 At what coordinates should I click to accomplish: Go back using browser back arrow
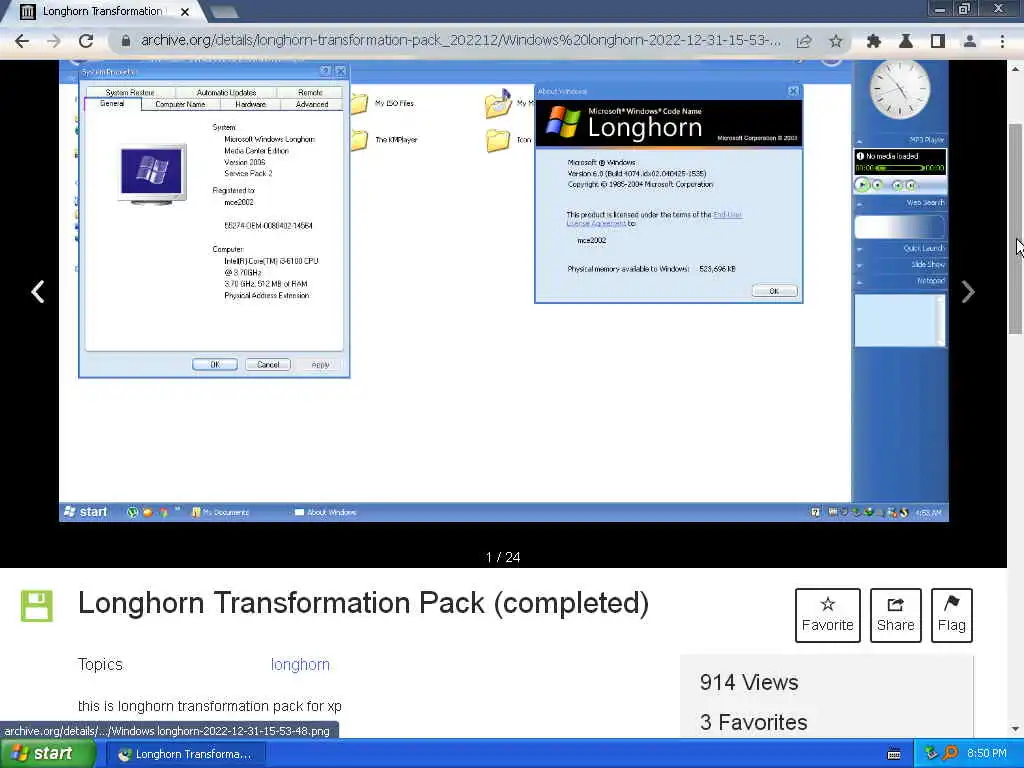click(x=22, y=41)
